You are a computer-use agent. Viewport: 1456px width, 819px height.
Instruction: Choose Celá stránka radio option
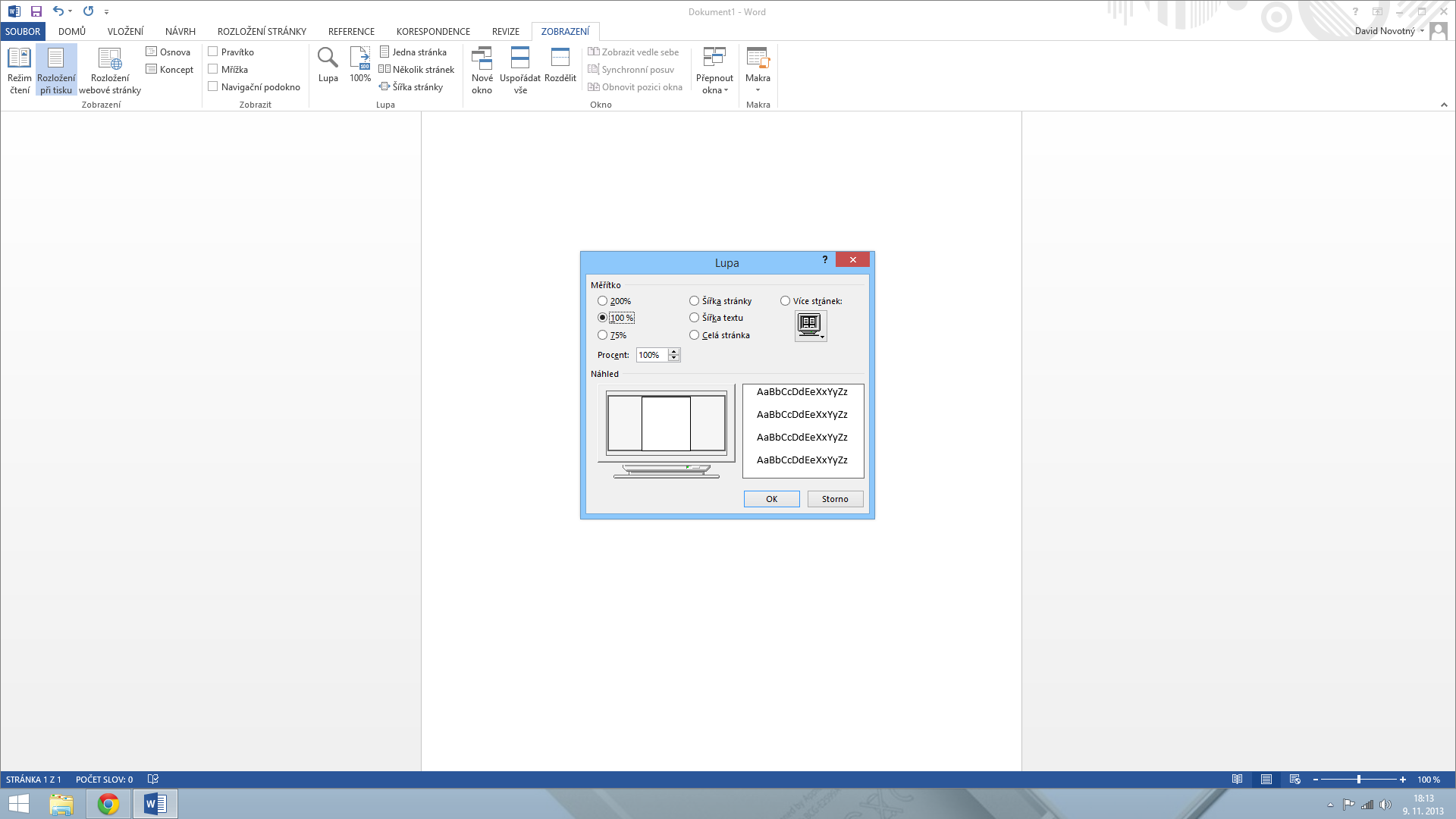click(694, 335)
